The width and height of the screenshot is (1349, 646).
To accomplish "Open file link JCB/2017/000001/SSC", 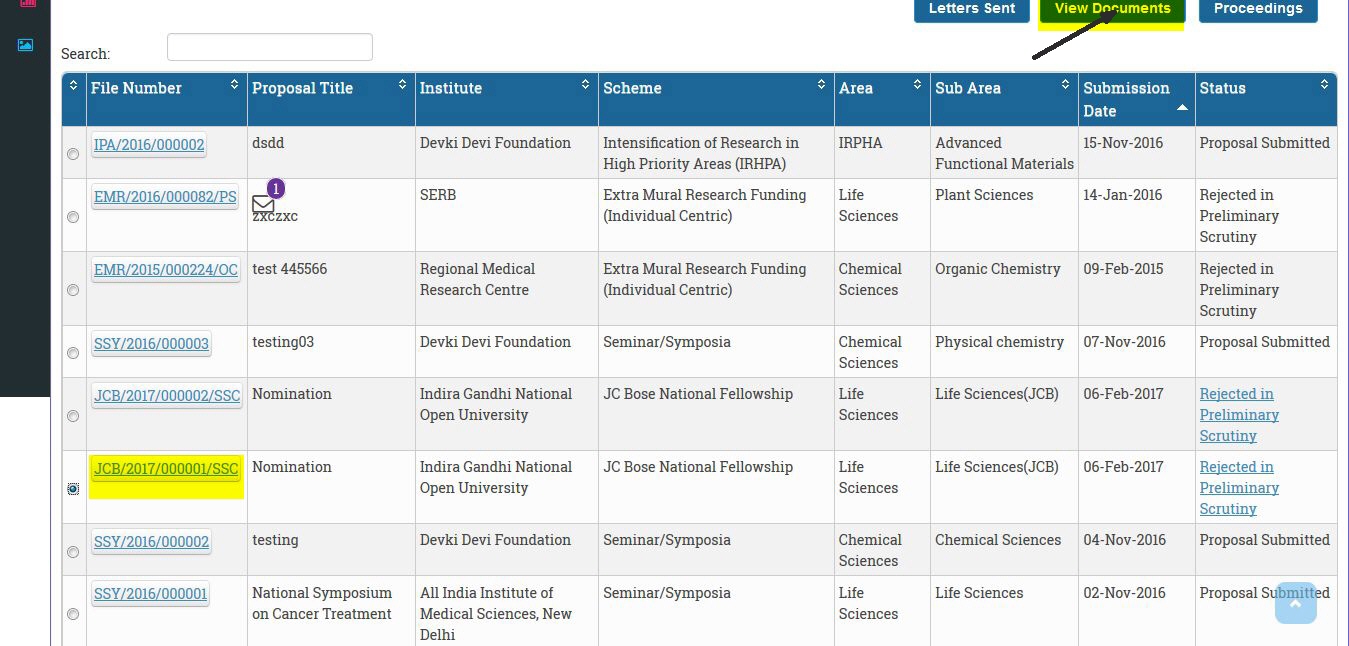I will (x=166, y=468).
